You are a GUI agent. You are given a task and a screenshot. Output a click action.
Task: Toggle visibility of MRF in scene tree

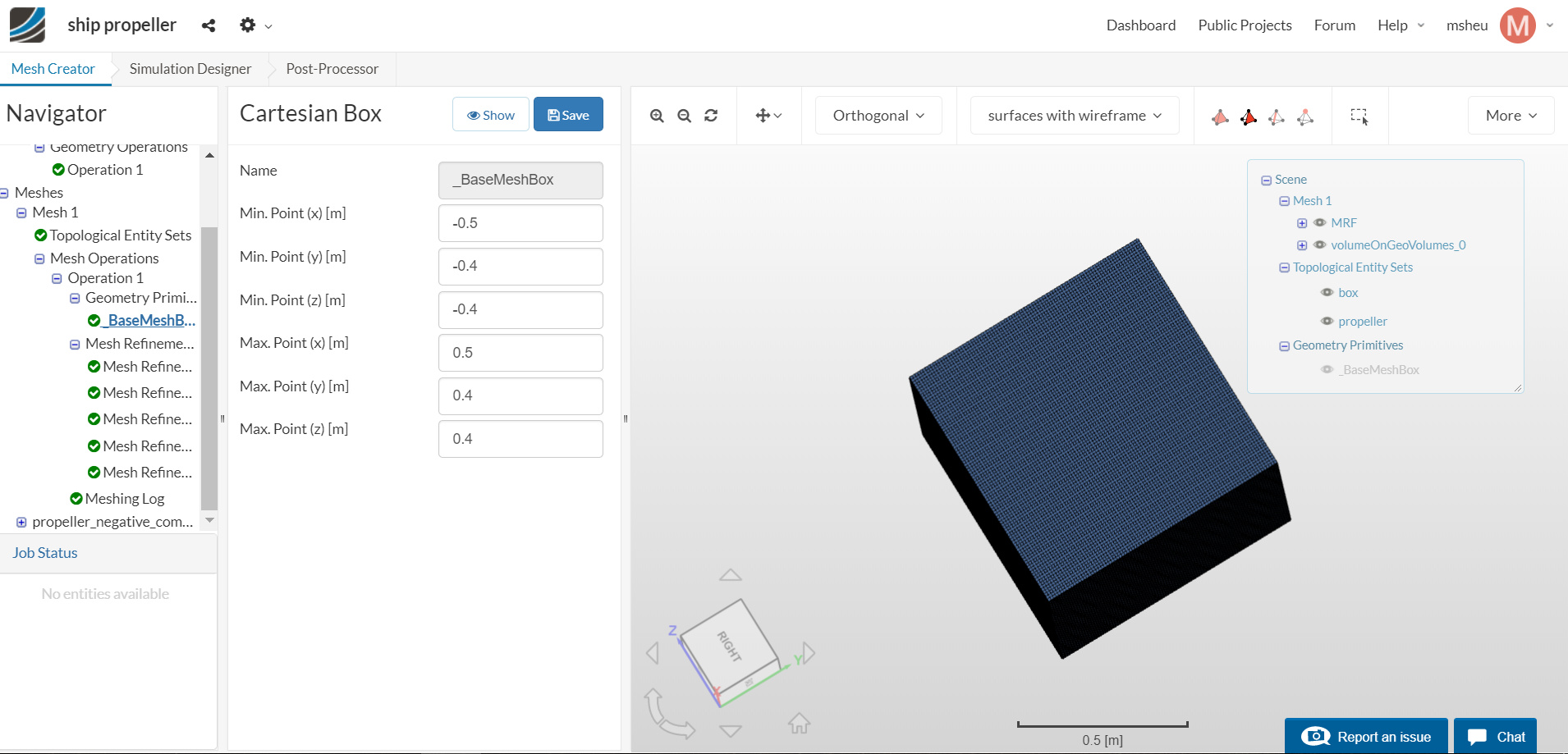point(1320,222)
